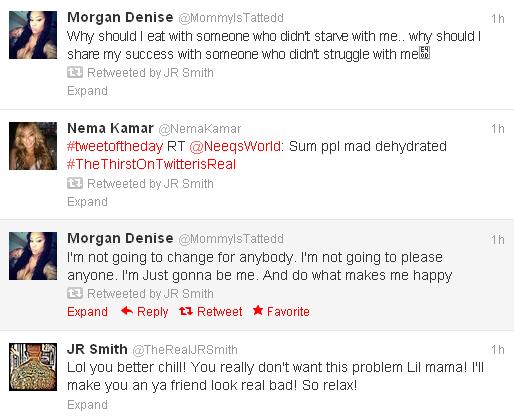Click the Favorite text button
Image resolution: width=514 pixels, height=417 pixels.
288,312
